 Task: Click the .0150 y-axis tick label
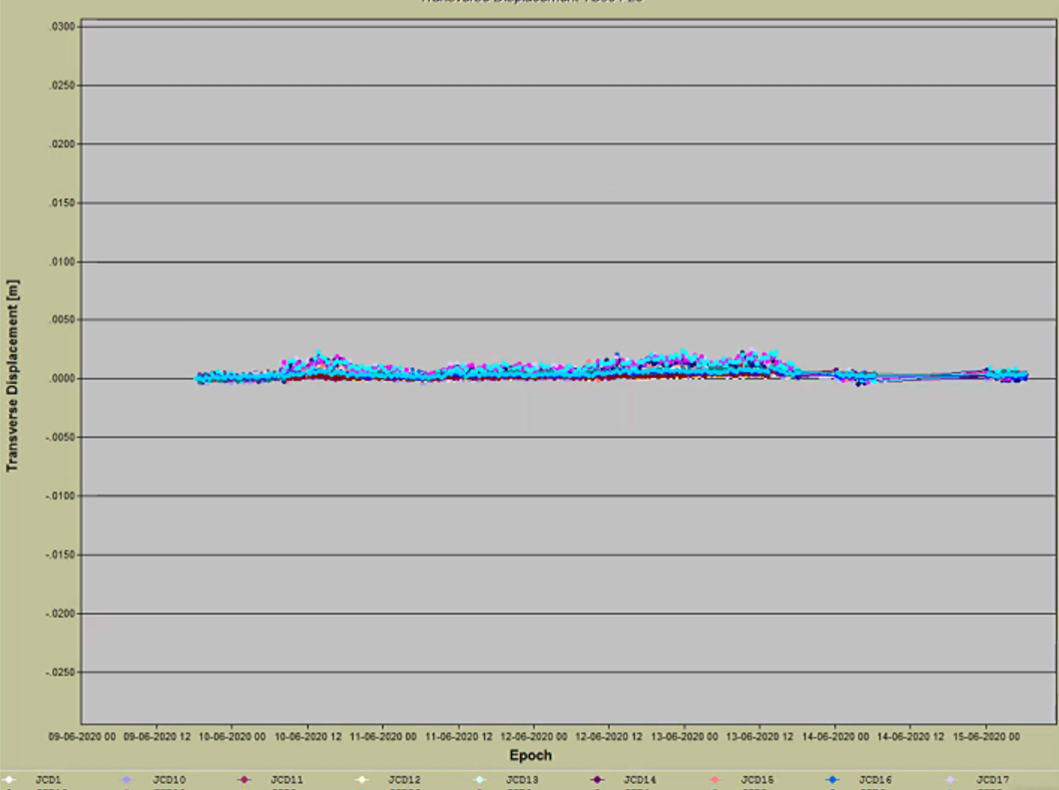(x=63, y=203)
